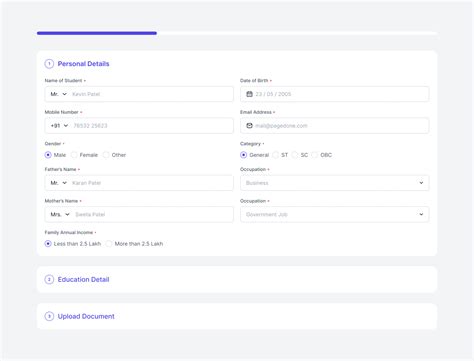Open the Mrs. title dropdown for Mother's Name
The height and width of the screenshot is (361, 474).
60,214
